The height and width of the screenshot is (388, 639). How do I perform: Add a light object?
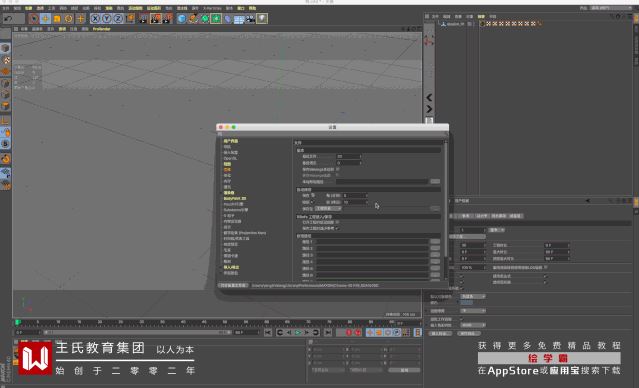[x=262, y=19]
